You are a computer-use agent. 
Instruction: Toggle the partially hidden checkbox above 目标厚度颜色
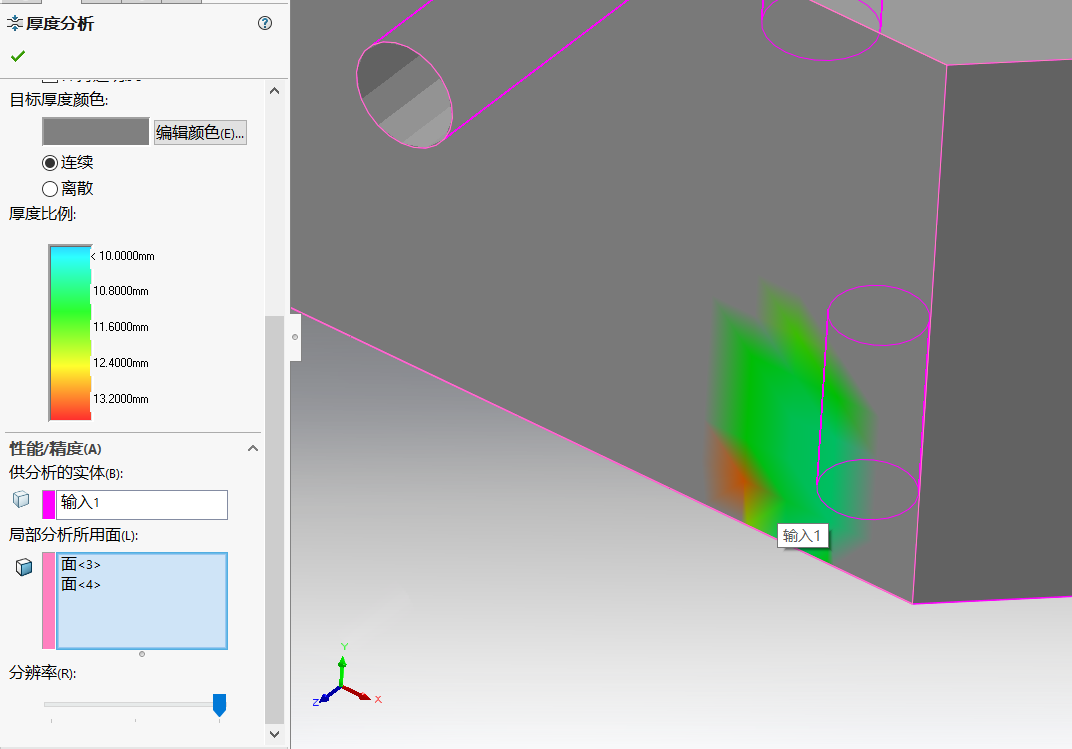click(49, 78)
